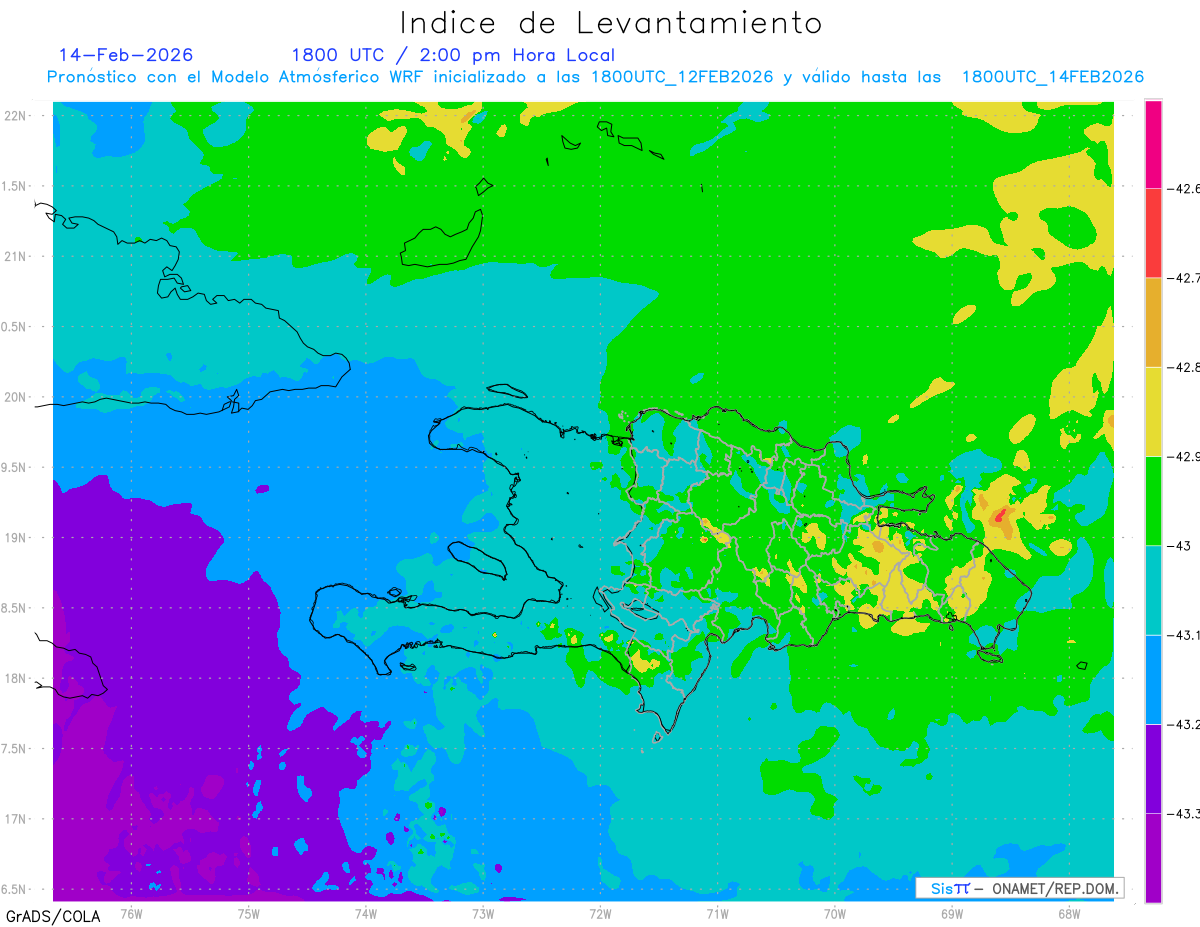Click the legend value '-42.6'

[x=1183, y=189]
